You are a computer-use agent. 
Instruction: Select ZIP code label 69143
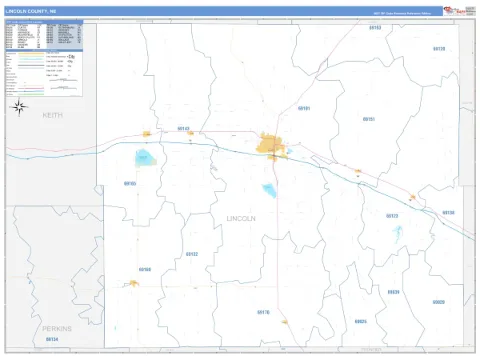point(183,129)
